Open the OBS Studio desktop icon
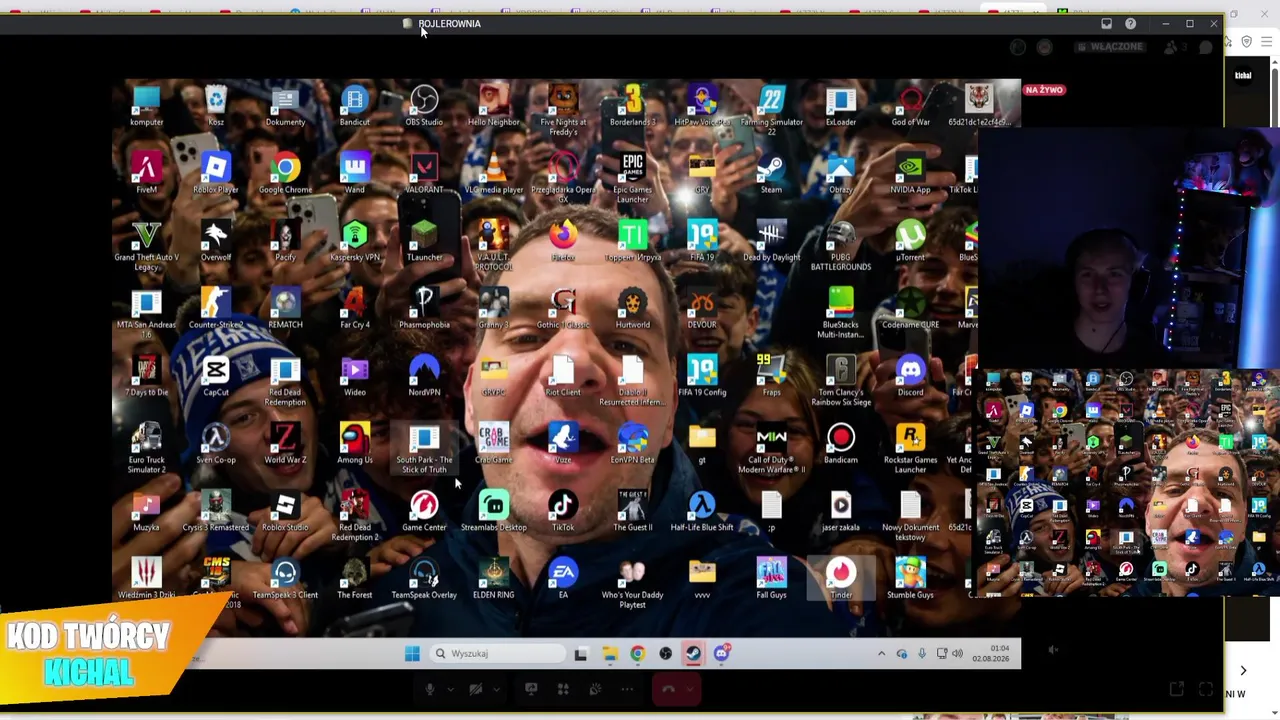 424,106
